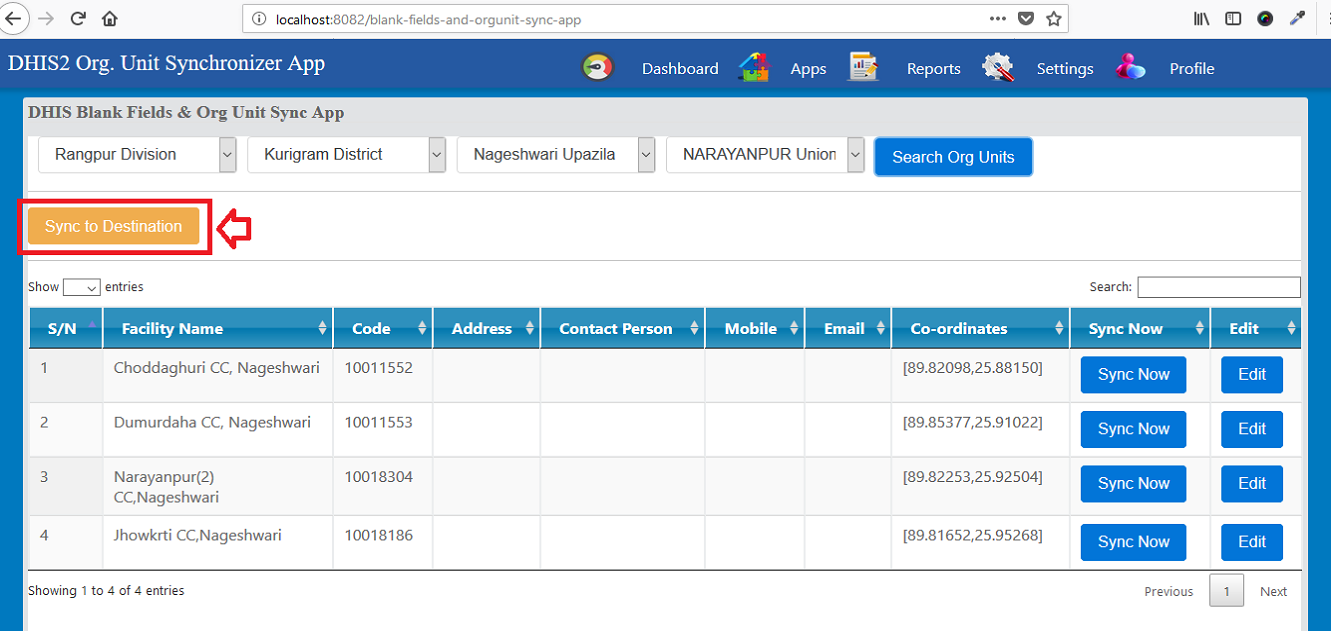The image size is (1331, 631).
Task: Edit the Dumurdaha CC, Nageshwari row
Action: coord(1252,429)
